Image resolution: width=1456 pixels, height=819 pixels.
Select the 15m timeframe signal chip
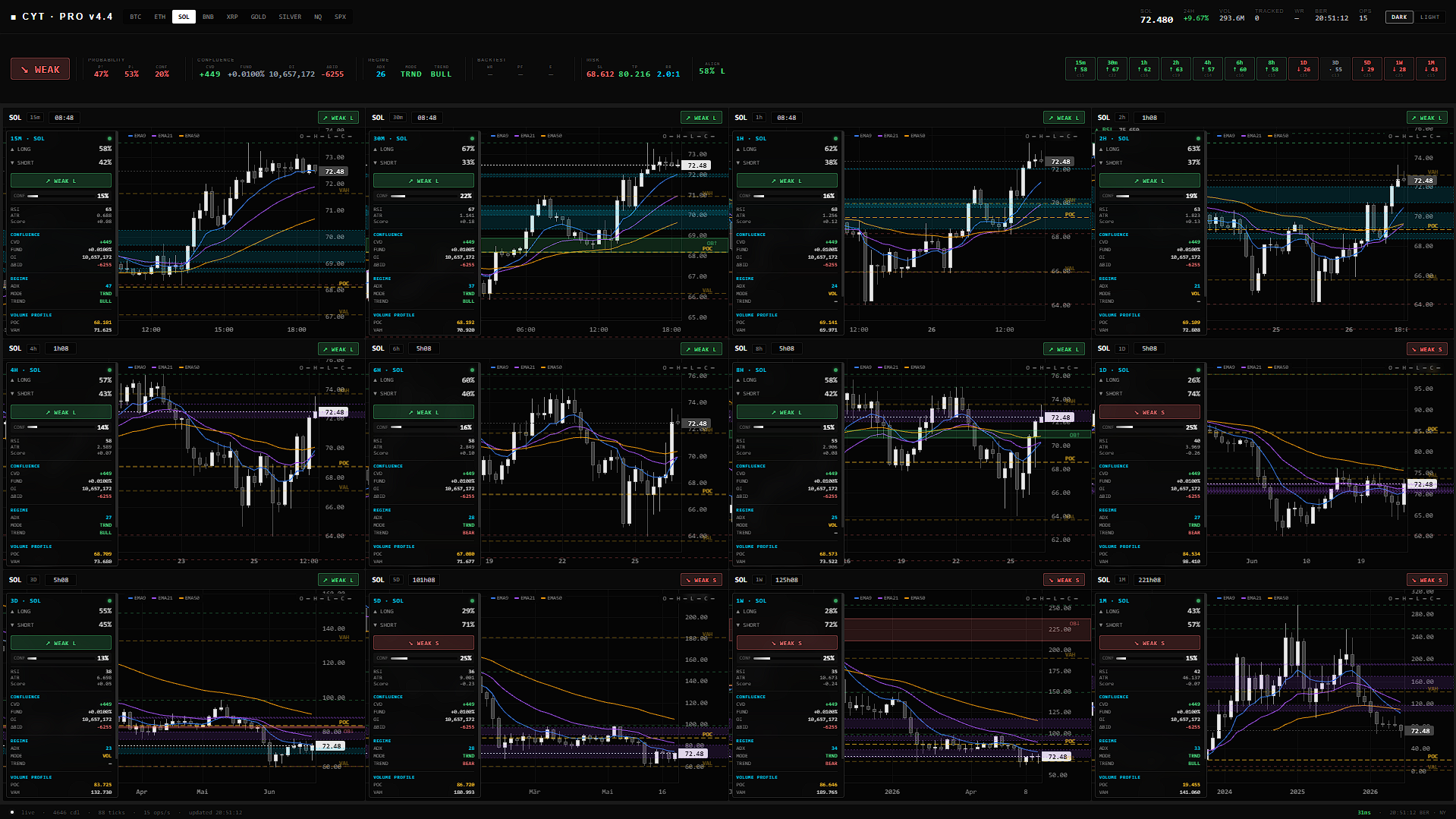click(x=1080, y=68)
